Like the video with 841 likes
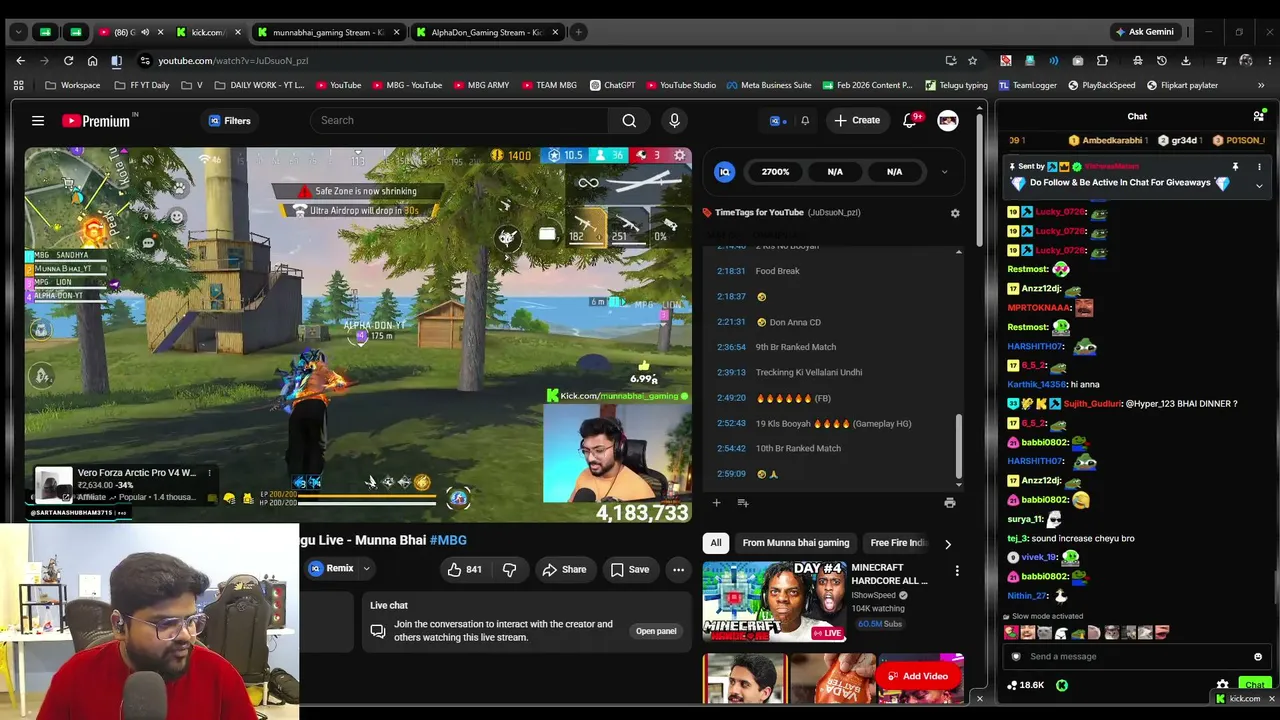This screenshot has height=720, width=1280. coord(464,569)
